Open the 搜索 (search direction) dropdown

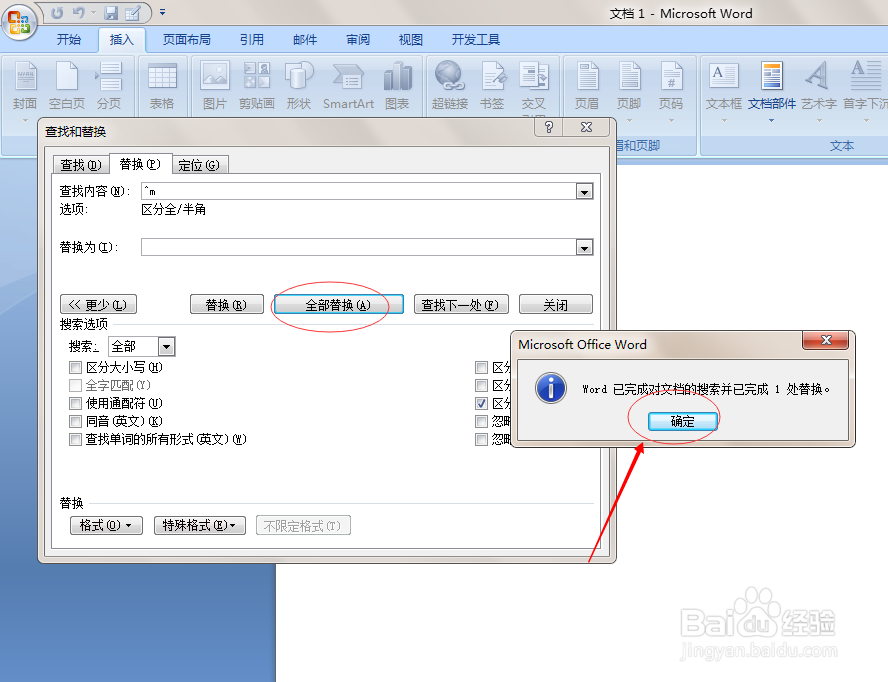166,345
